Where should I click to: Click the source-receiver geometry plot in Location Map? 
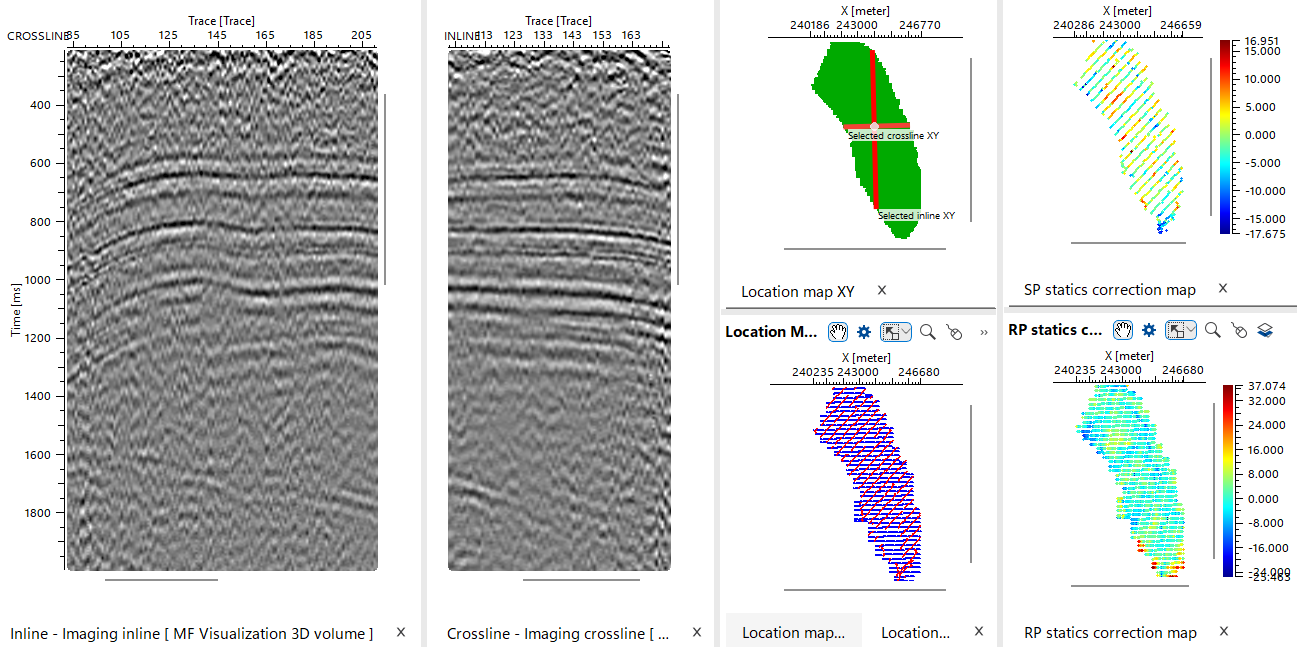pos(866,484)
